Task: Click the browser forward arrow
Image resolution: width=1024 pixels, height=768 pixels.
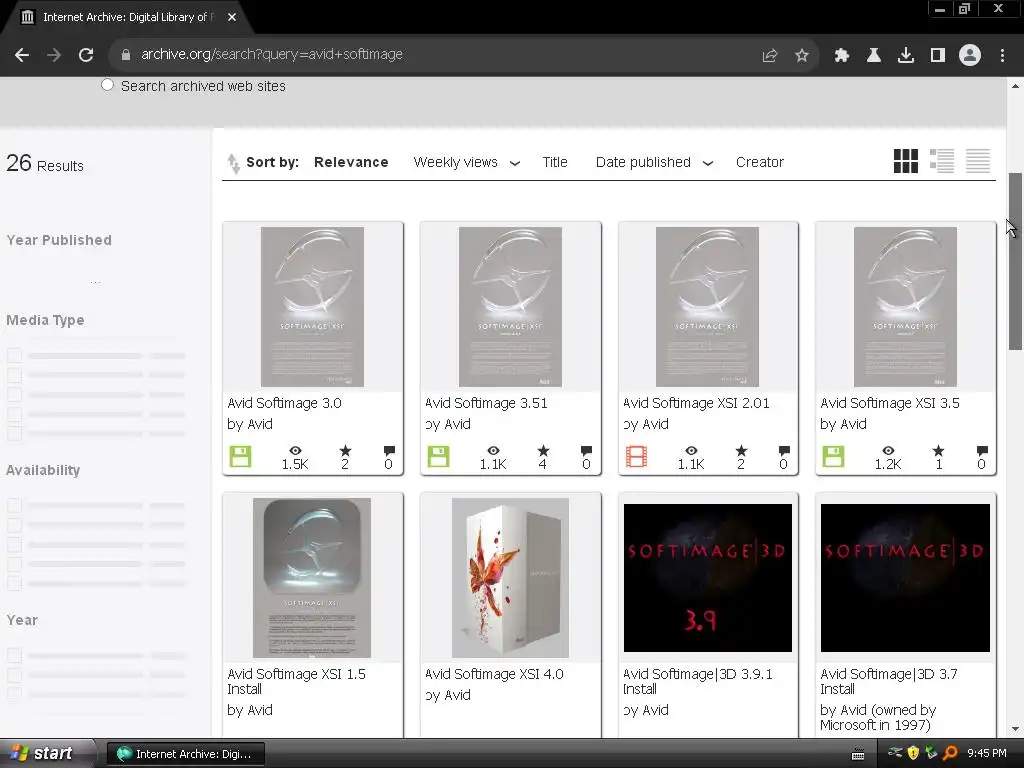Action: tap(54, 56)
